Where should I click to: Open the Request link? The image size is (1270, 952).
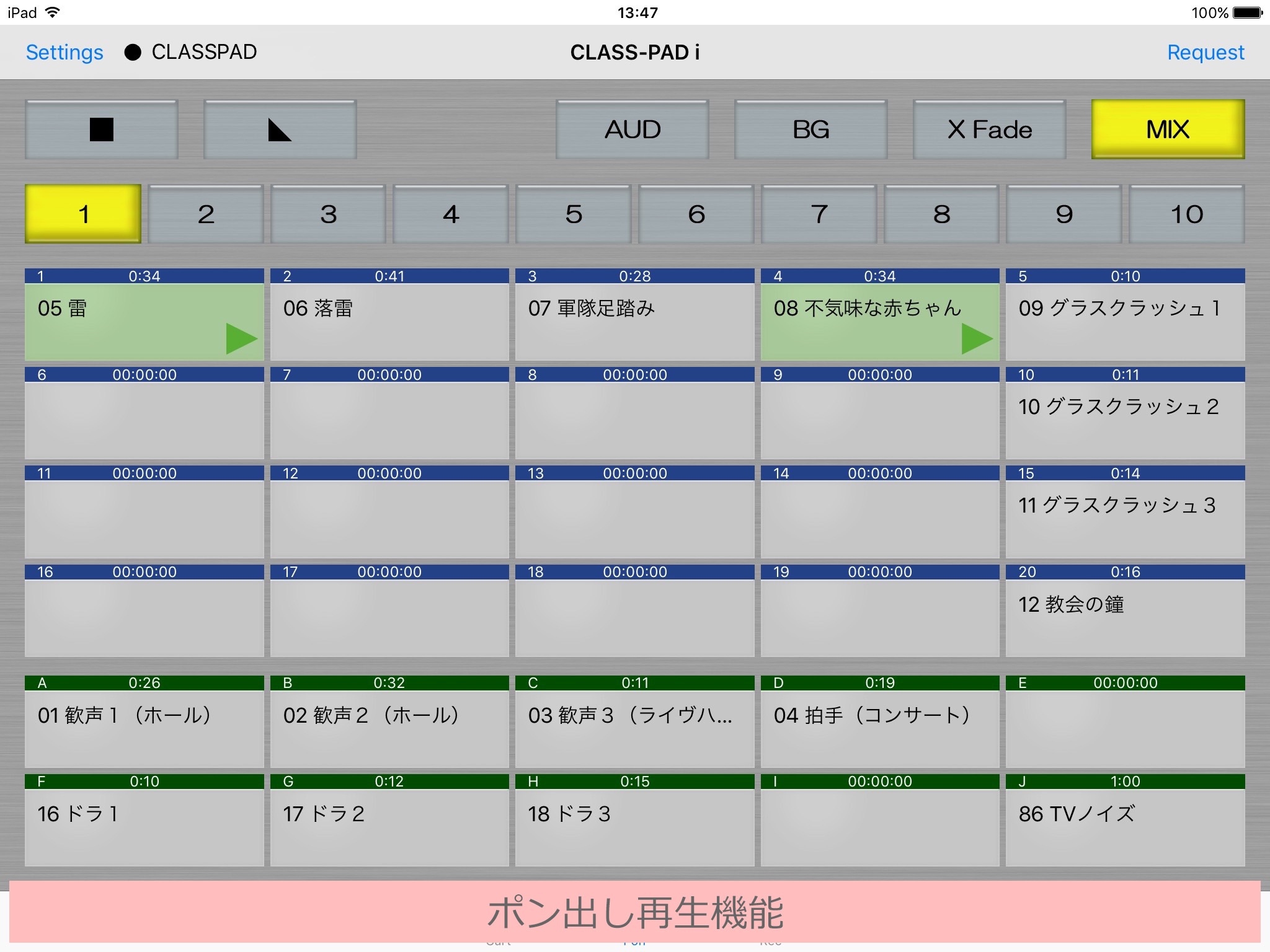click(1206, 53)
